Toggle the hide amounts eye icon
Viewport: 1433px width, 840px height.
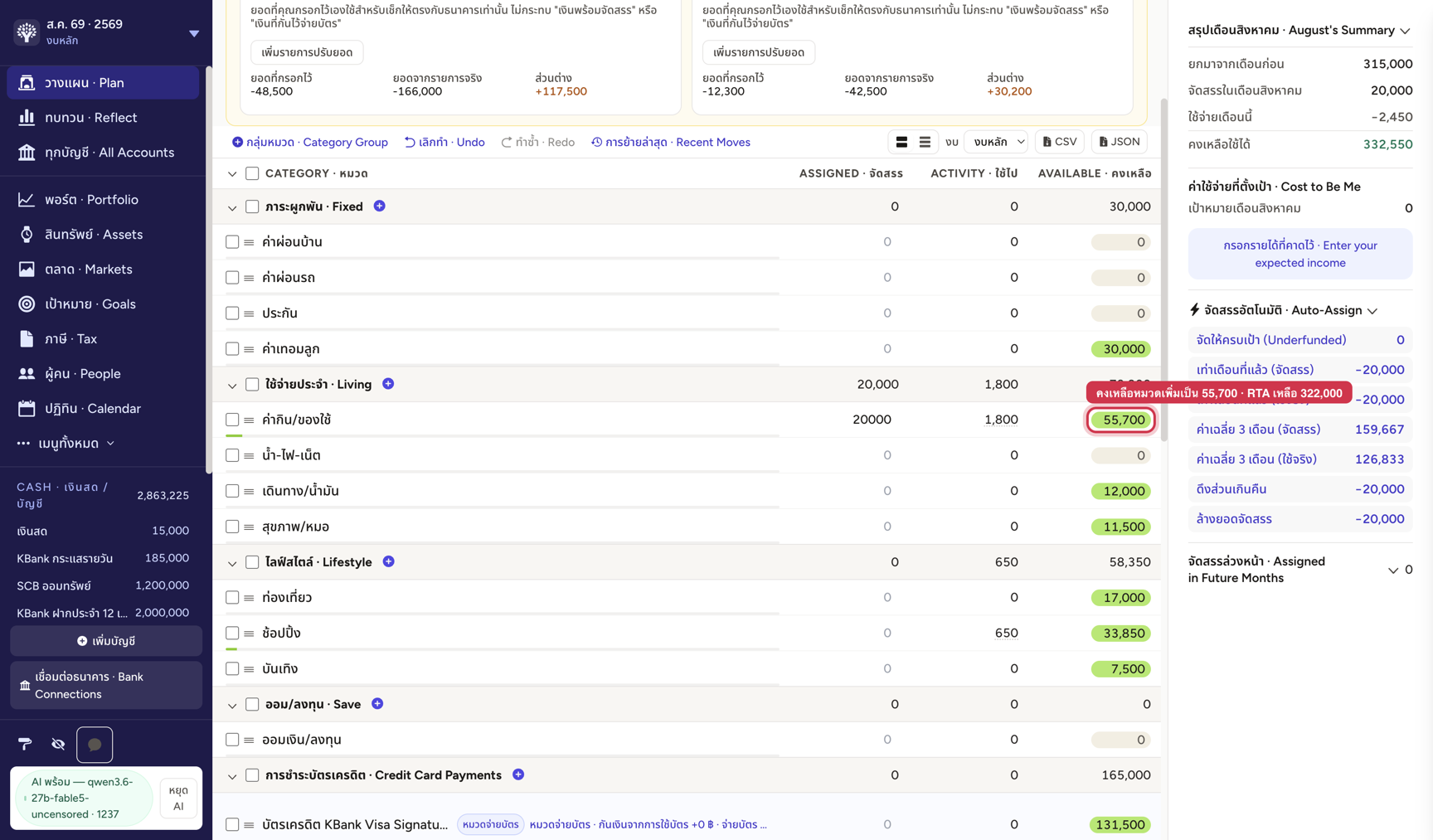point(58,744)
